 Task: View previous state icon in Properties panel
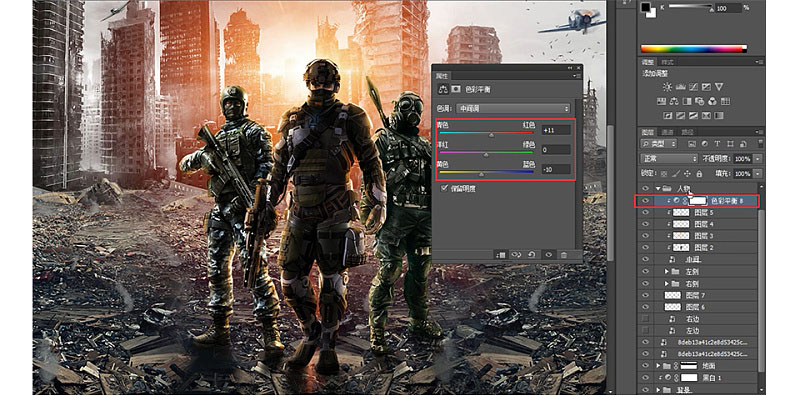(x=515, y=254)
